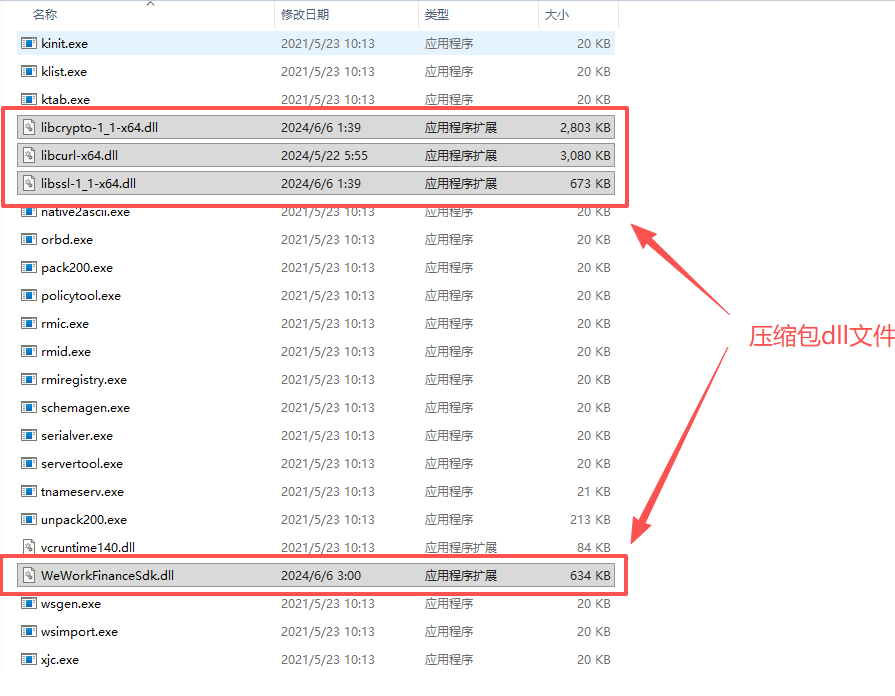The height and width of the screenshot is (696, 895).
Task: Select the libcurl-x64.dll file name
Action: tap(79, 155)
